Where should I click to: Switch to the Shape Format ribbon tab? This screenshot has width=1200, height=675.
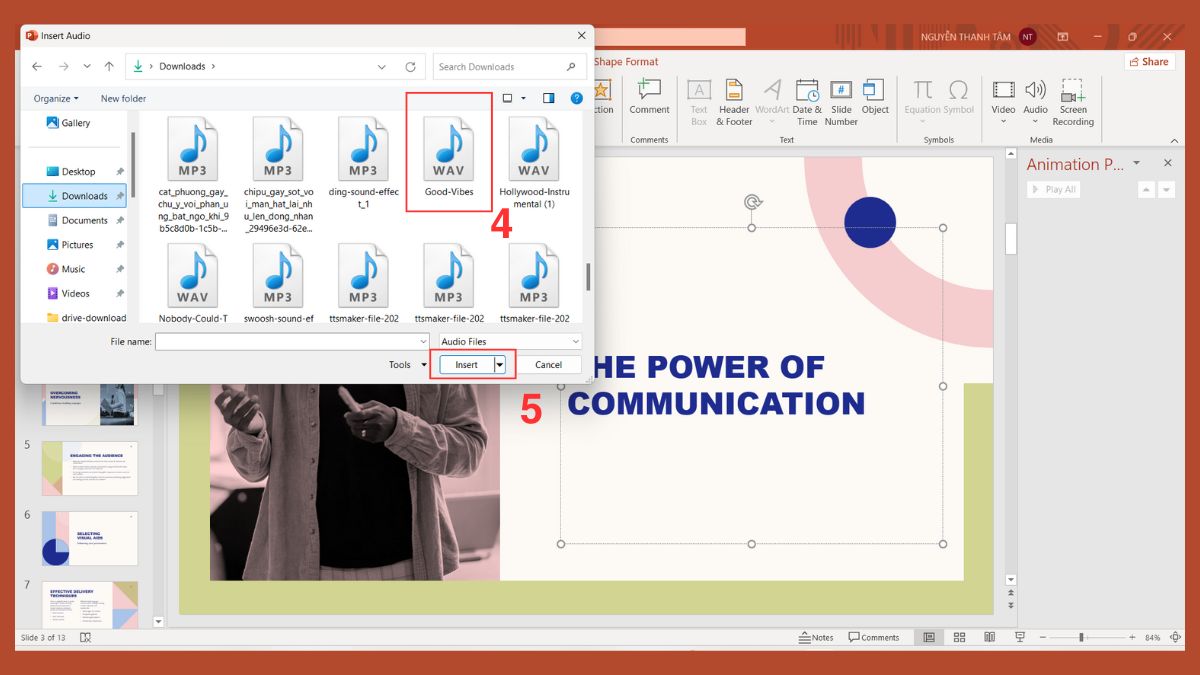coord(626,61)
